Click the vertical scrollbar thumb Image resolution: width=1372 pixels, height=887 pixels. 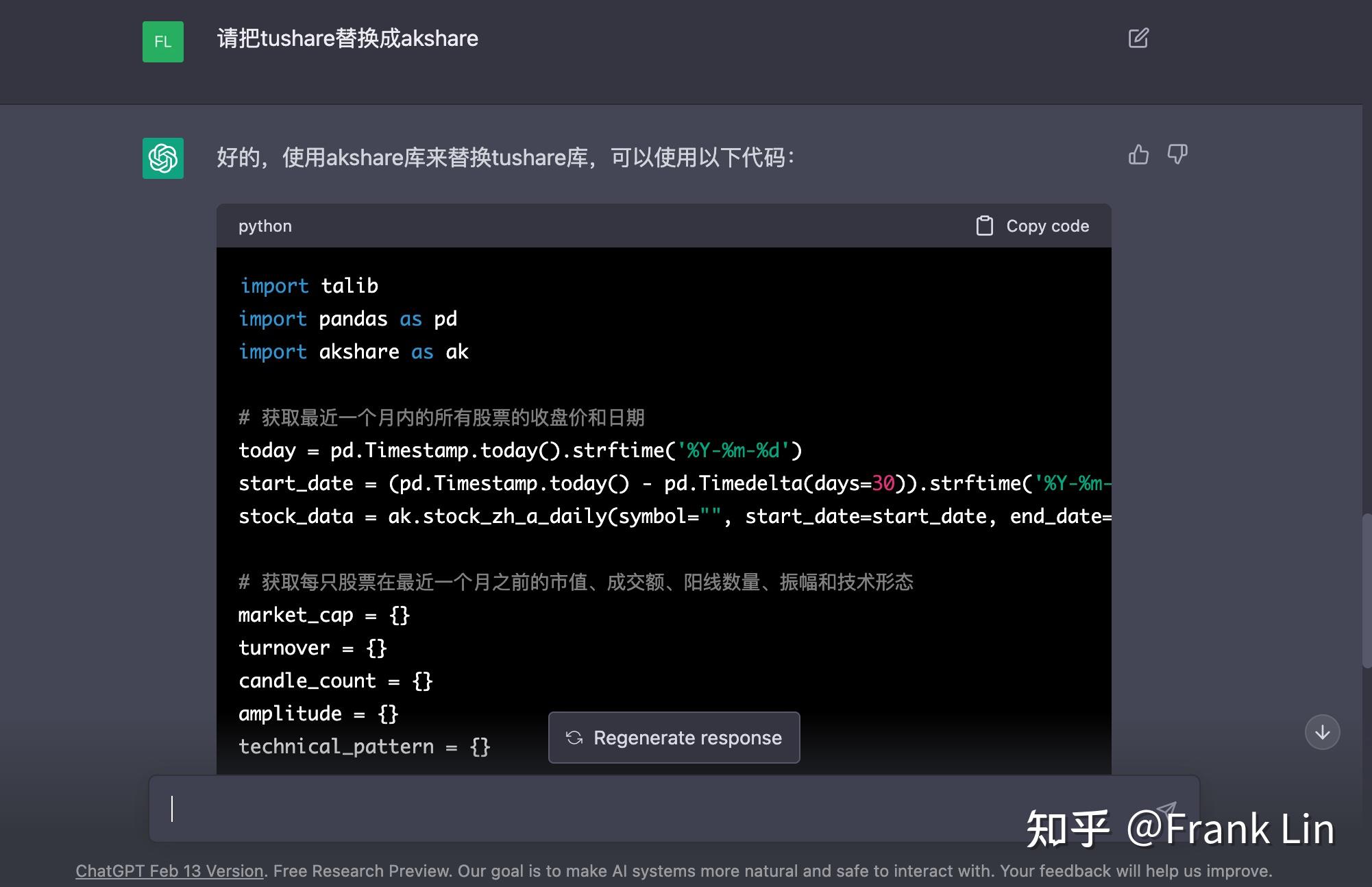click(1367, 590)
